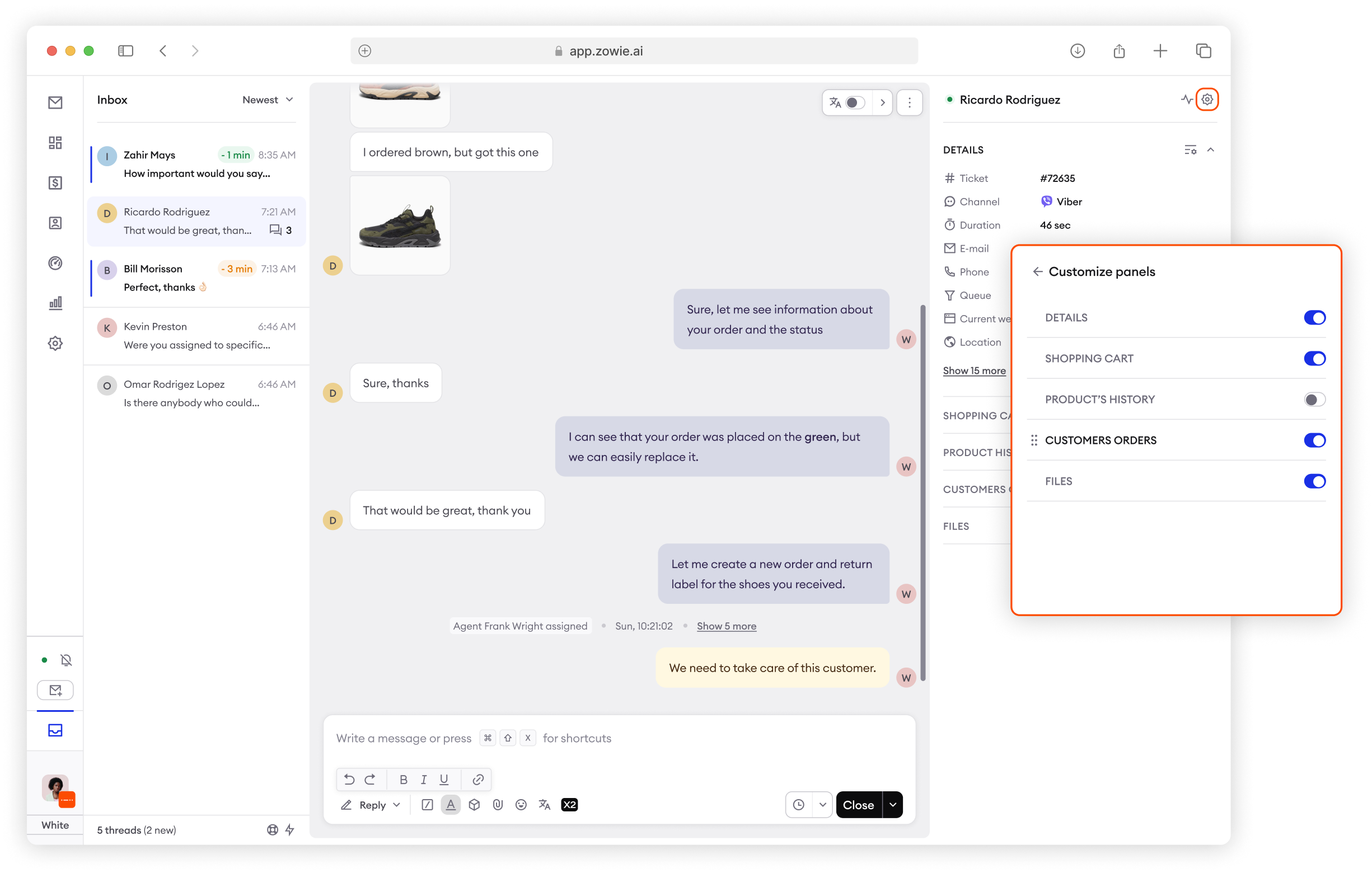Disable the SHOPPING CART panel toggle
Viewport: 1372px width, 873px height.
(x=1314, y=358)
